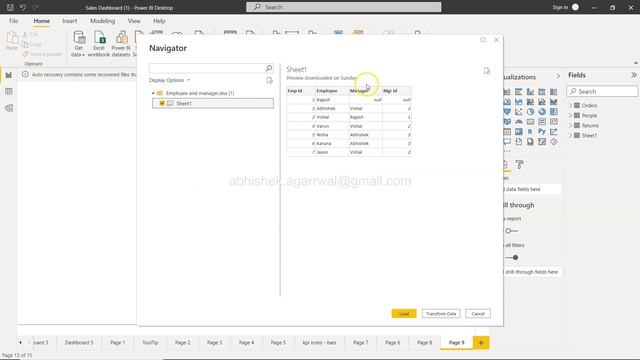Switch to the ToolTip page tab
The width and height of the screenshot is (640, 360).
pos(150,342)
